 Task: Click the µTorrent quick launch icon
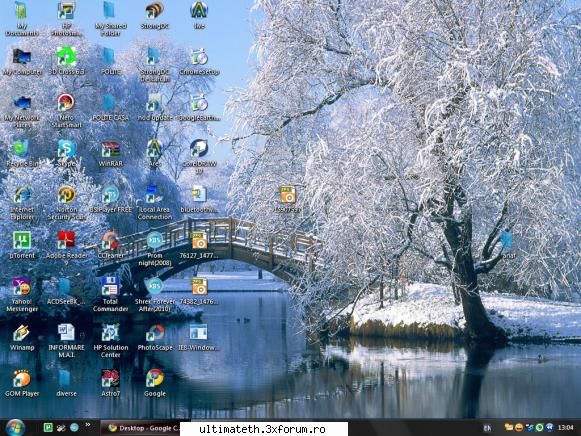coord(48,427)
